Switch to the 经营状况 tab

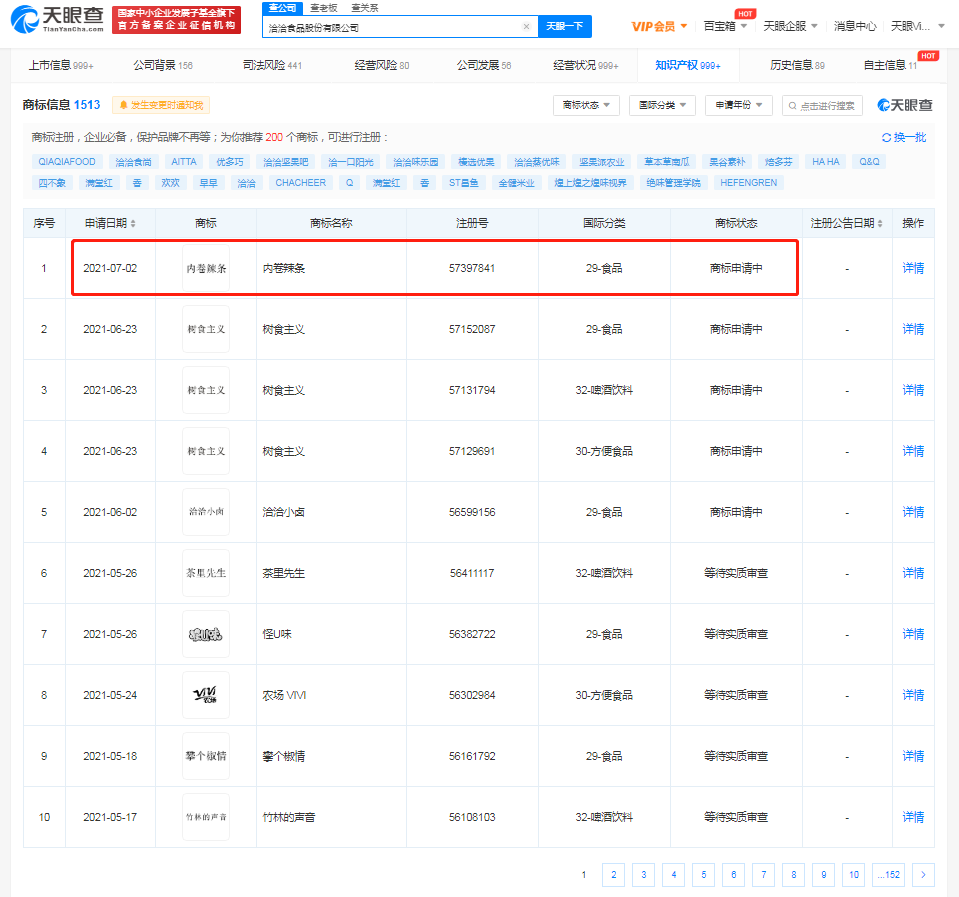pyautogui.click(x=585, y=65)
